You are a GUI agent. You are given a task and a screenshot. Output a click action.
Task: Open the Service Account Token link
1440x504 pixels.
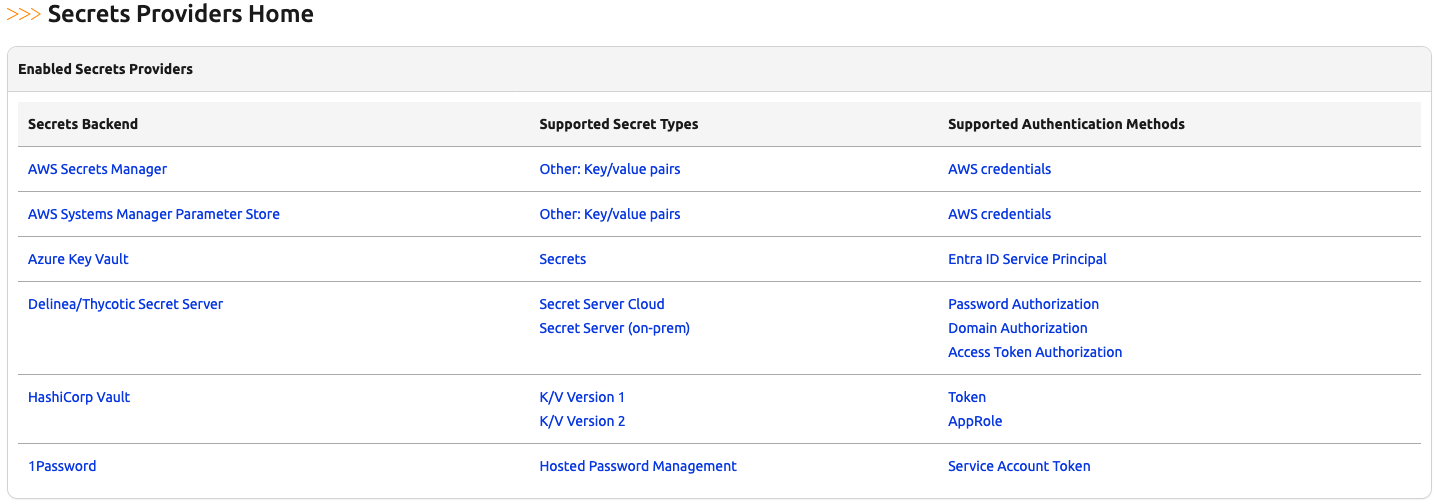[1019, 466]
